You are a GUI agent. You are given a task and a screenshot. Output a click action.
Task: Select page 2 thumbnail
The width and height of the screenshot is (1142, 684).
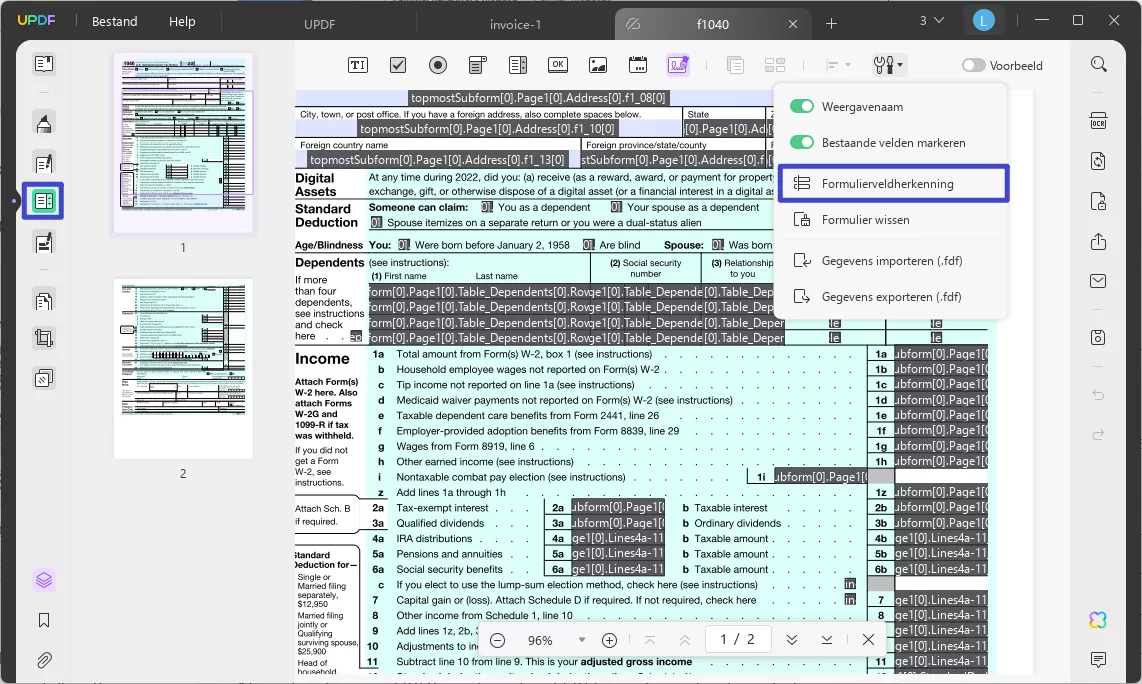click(183, 369)
